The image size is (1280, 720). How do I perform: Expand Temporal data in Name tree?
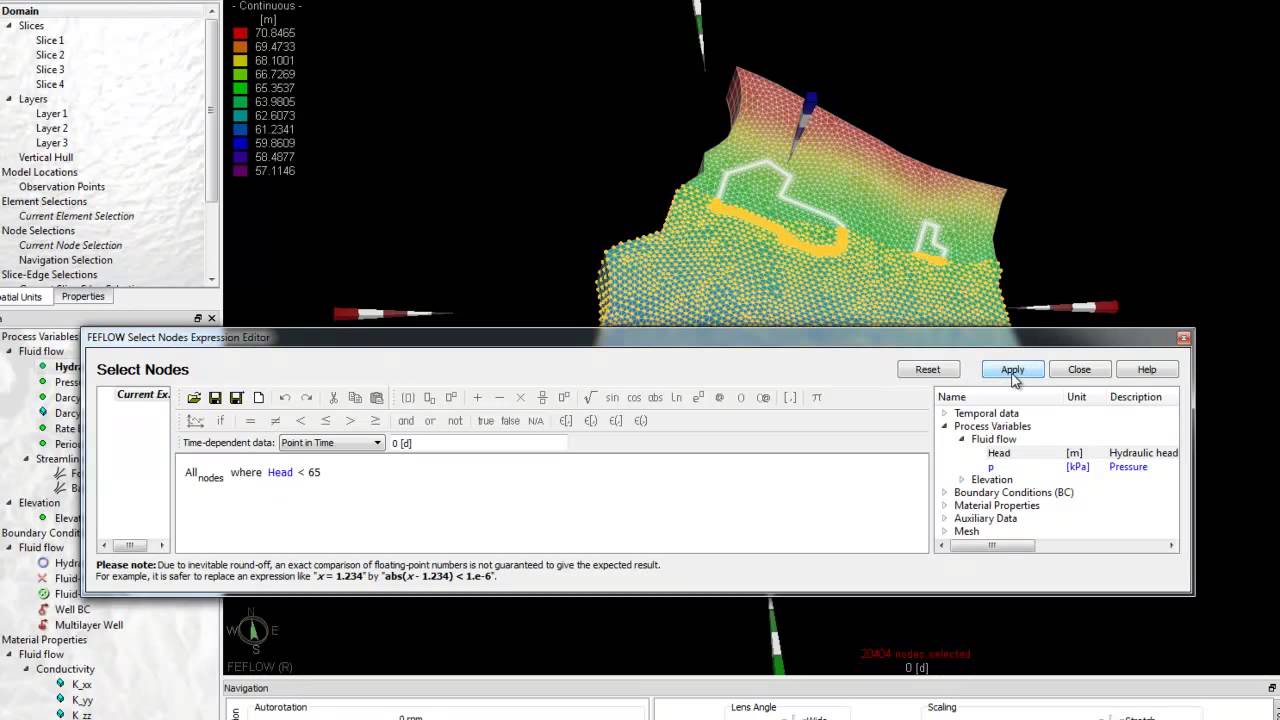coord(944,413)
